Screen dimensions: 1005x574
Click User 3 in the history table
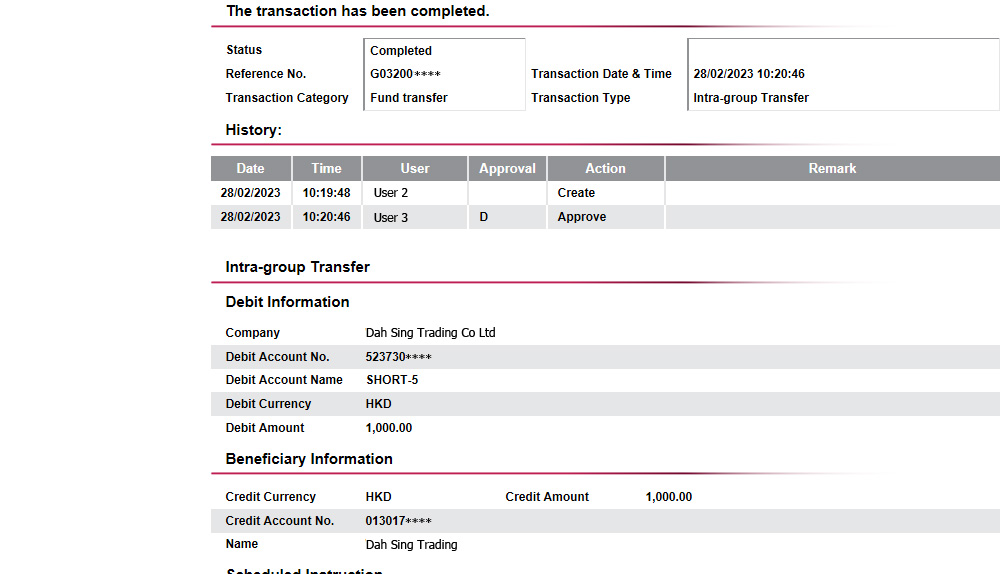point(391,217)
